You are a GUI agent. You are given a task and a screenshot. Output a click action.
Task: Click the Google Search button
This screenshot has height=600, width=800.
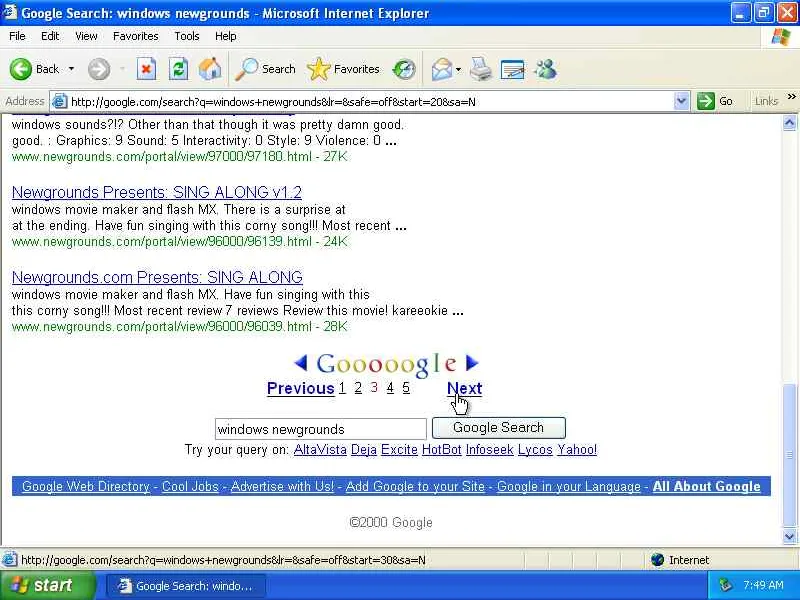pyautogui.click(x=498, y=428)
